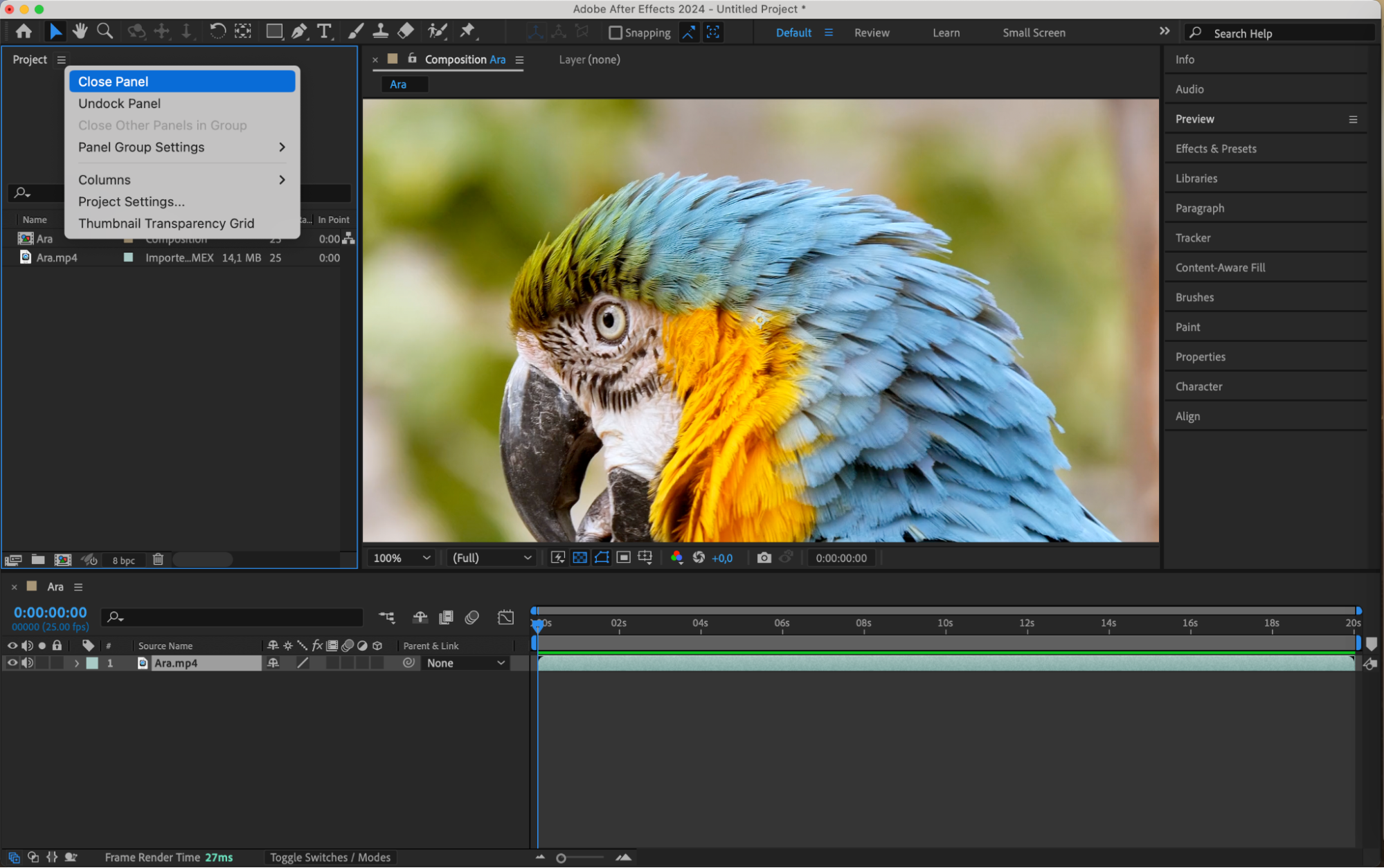Switch to Review workspace
1384x868 pixels.
click(872, 33)
